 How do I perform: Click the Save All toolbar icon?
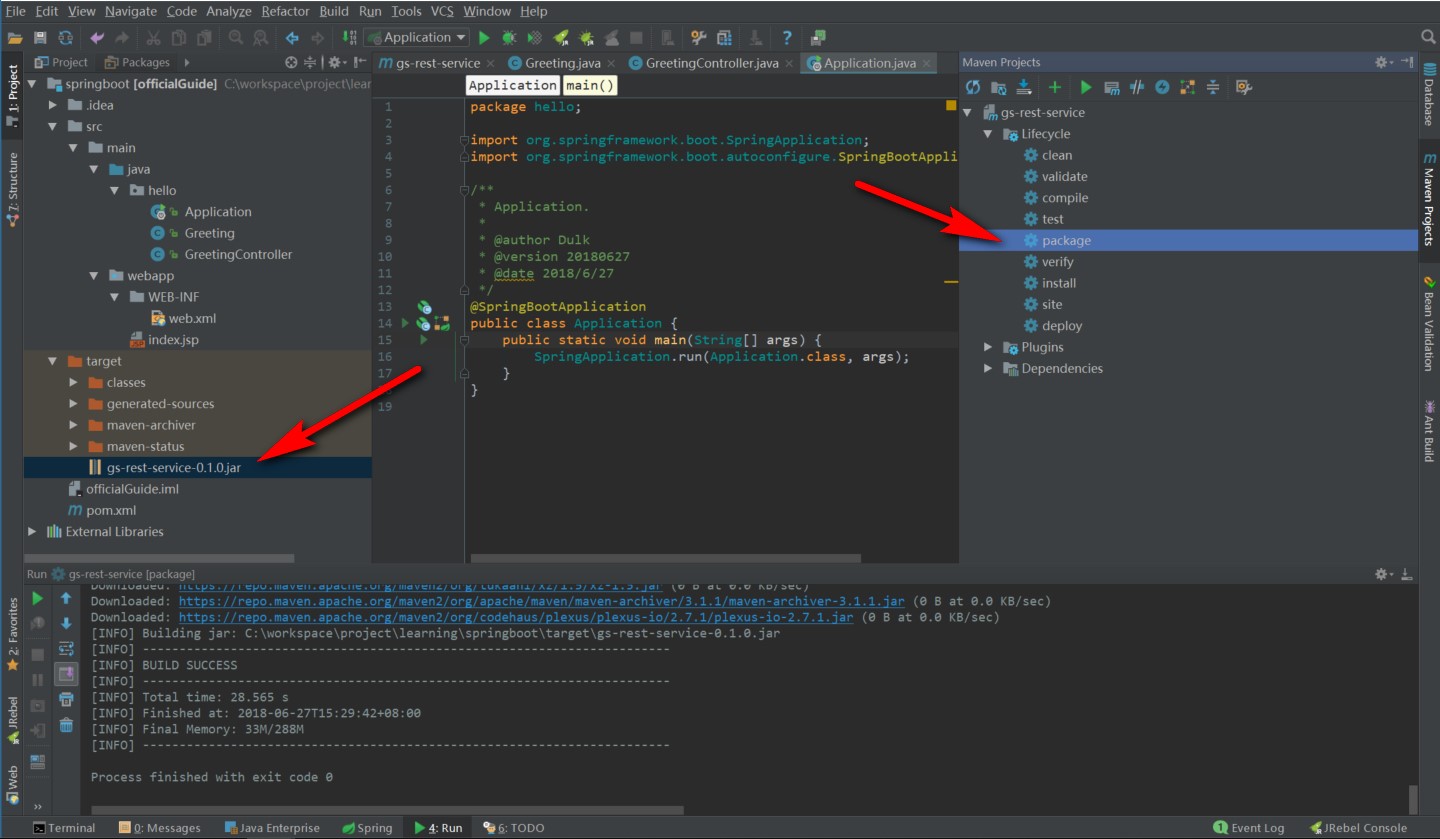pyautogui.click(x=40, y=38)
